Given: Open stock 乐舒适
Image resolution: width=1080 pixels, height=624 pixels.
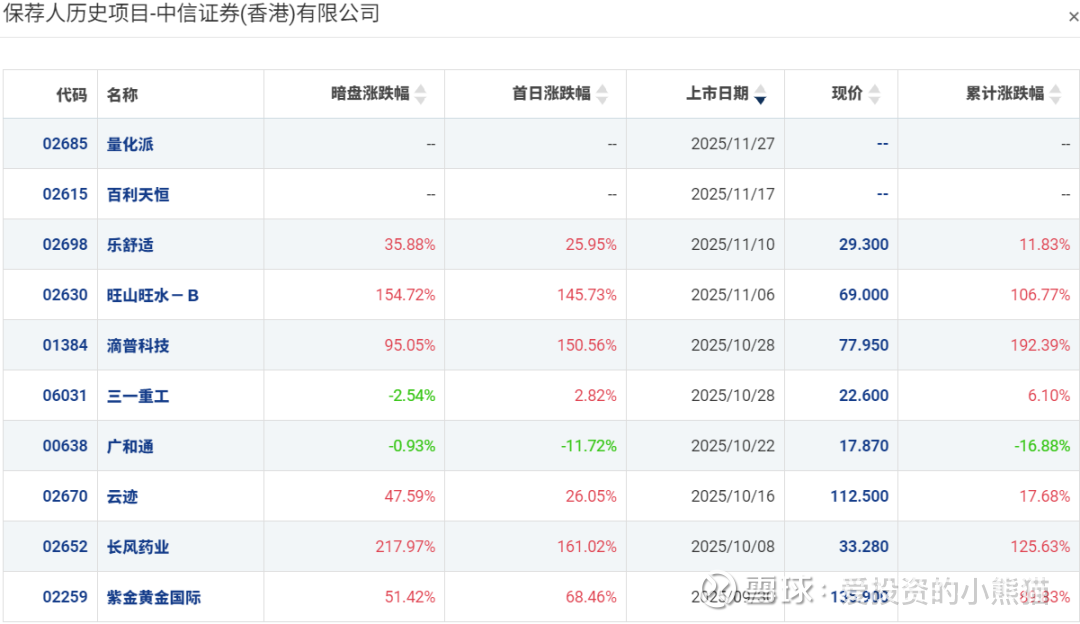Looking at the screenshot, I should click(x=130, y=245).
